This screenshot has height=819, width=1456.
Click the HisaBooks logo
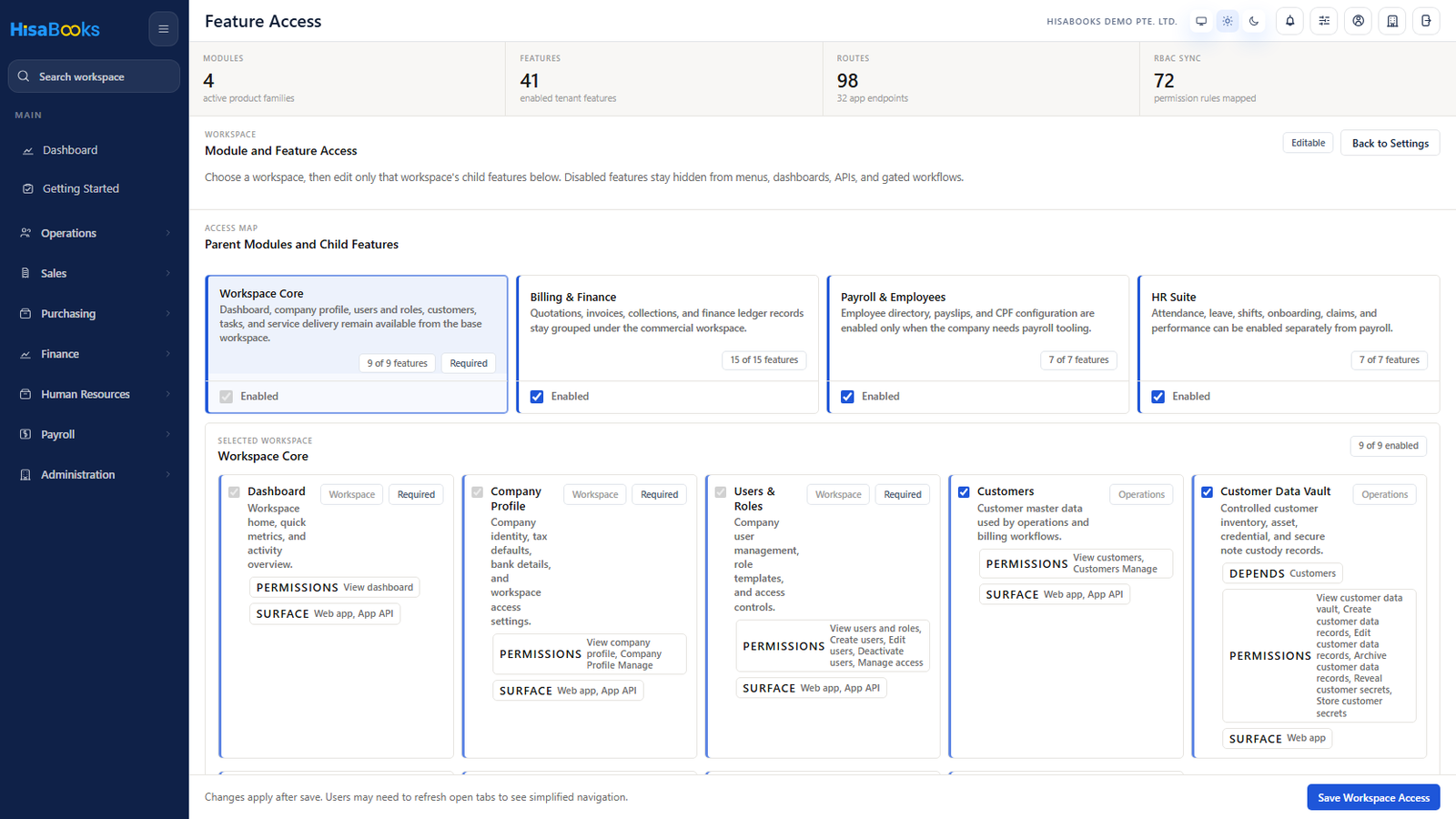click(x=55, y=29)
